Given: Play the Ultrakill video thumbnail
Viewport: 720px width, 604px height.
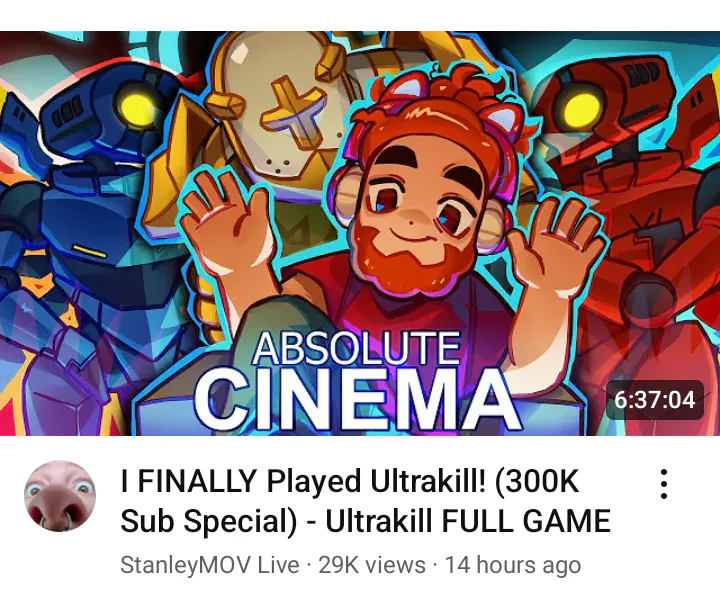Looking at the screenshot, I should coord(360,233).
